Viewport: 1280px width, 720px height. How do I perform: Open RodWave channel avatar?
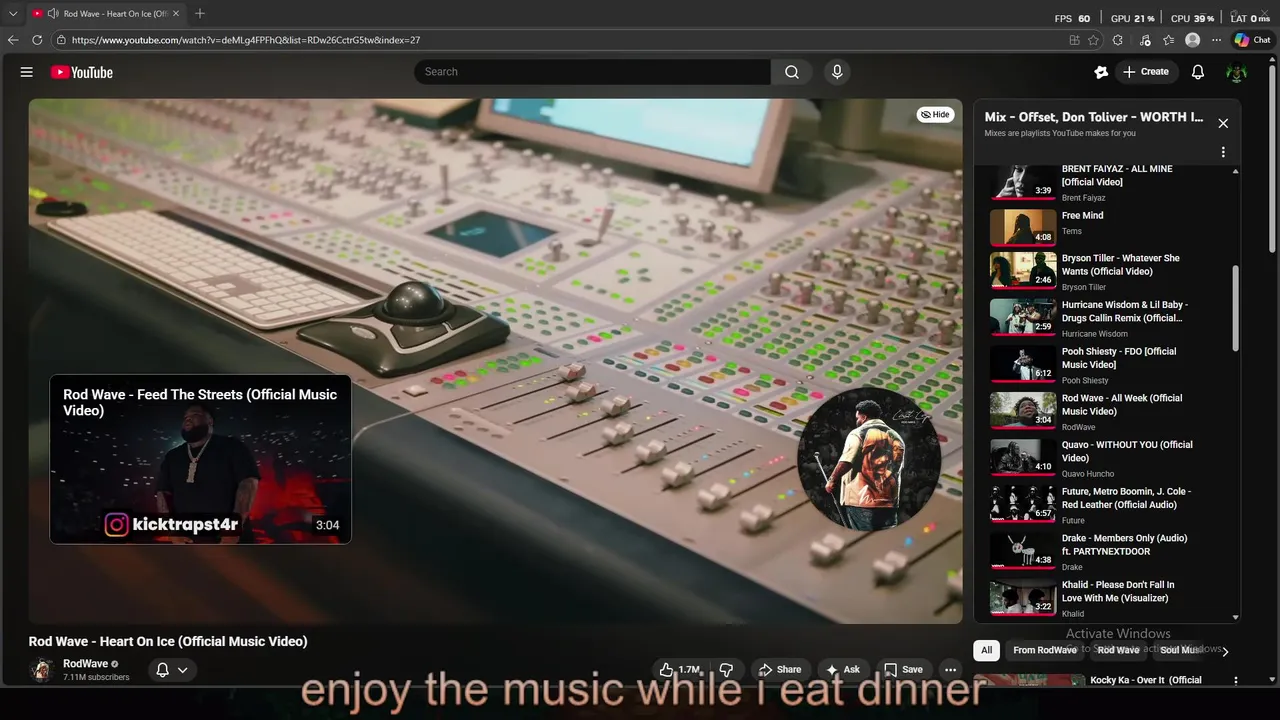coord(42,670)
